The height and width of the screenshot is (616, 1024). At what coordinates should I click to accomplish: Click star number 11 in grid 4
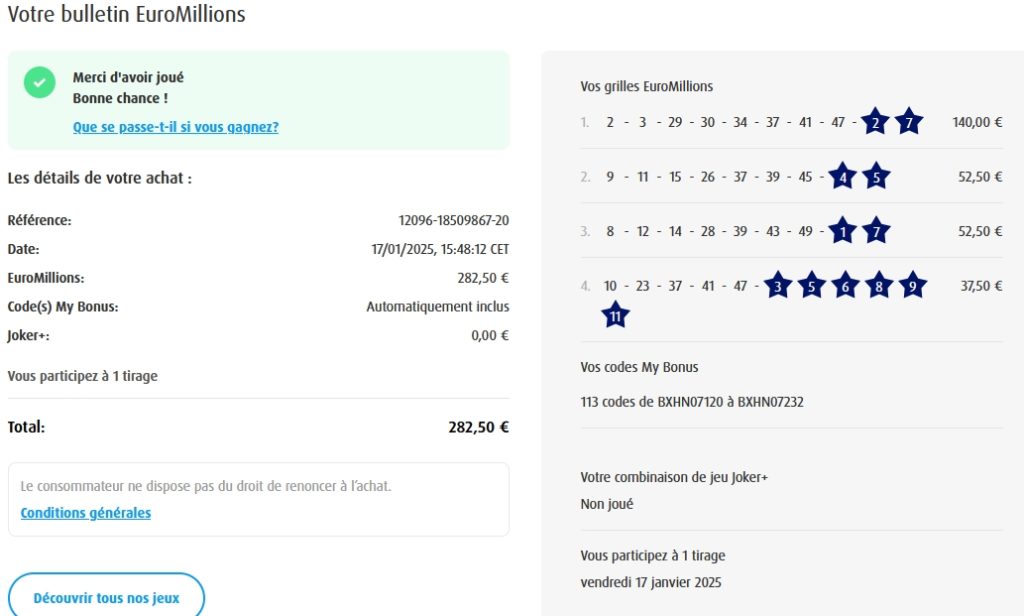tap(616, 317)
